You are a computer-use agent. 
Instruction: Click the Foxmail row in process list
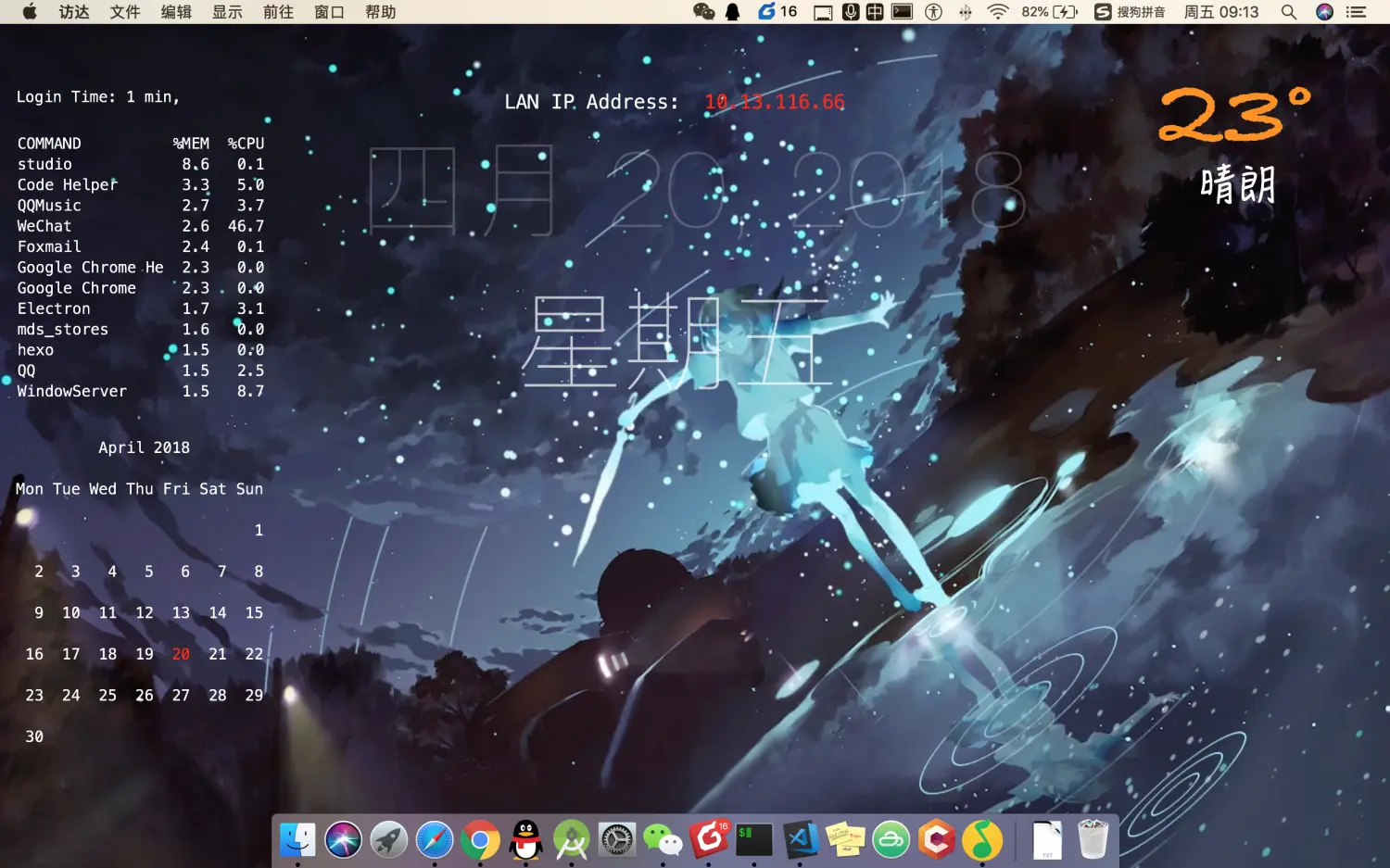tap(141, 246)
